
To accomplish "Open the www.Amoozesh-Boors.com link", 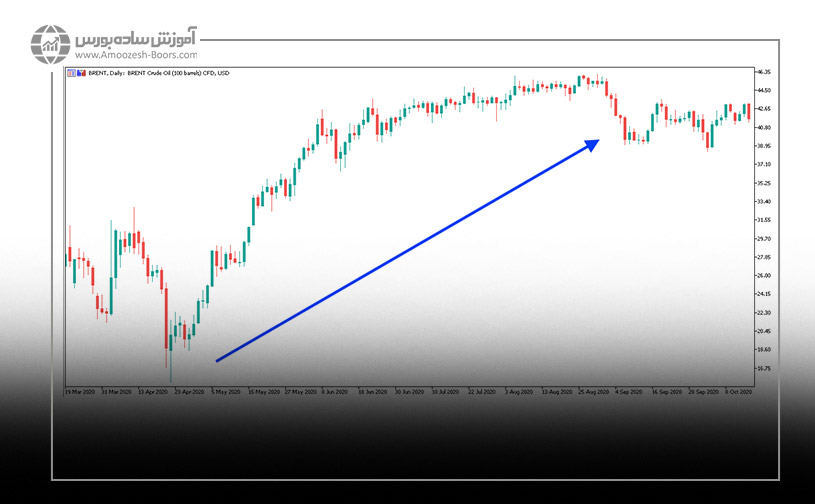I will coord(135,58).
